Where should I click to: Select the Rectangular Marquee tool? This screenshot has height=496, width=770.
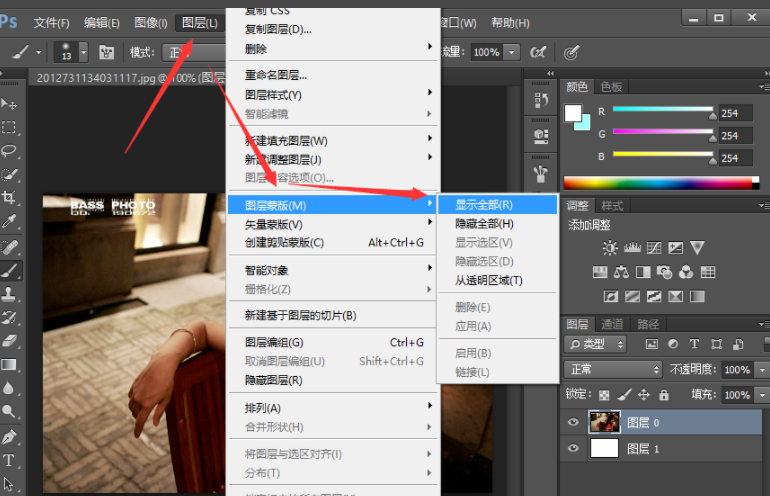[9, 127]
